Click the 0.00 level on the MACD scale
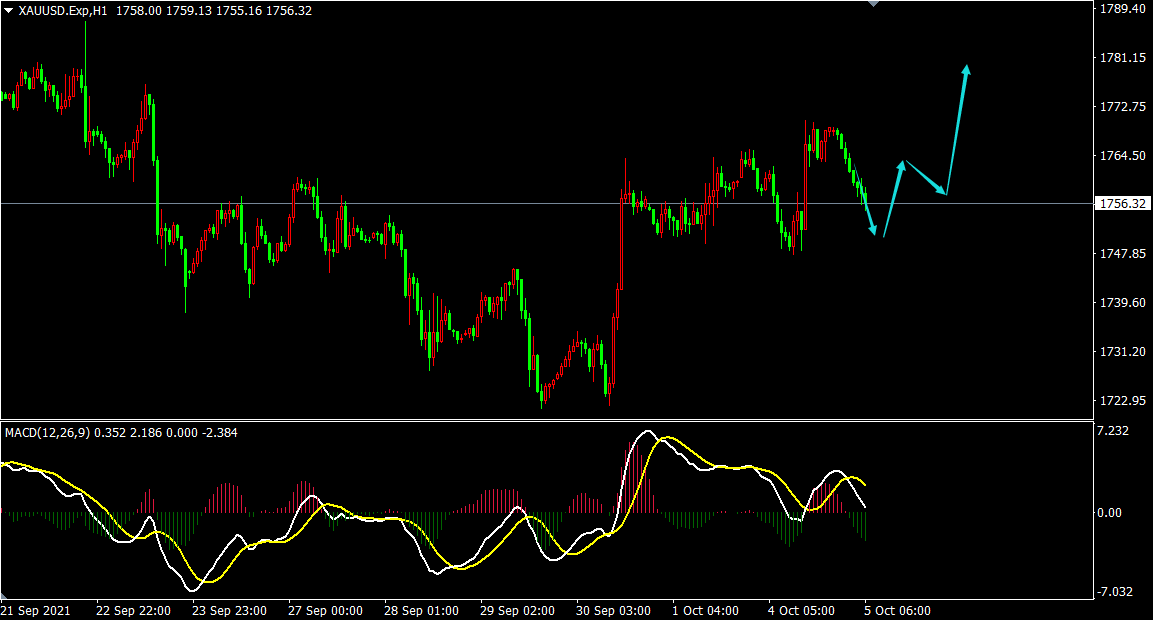 click(1111, 513)
